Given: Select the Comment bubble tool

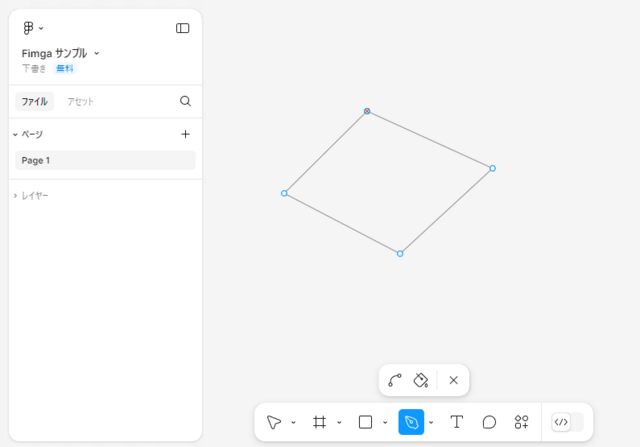Looking at the screenshot, I should pos(489,422).
